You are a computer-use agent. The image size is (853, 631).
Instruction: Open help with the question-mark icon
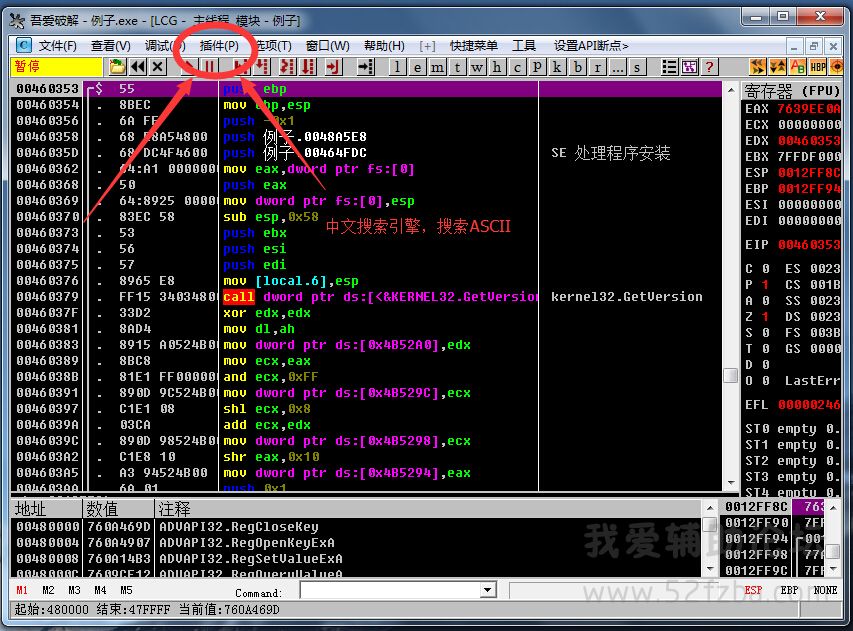[709, 67]
